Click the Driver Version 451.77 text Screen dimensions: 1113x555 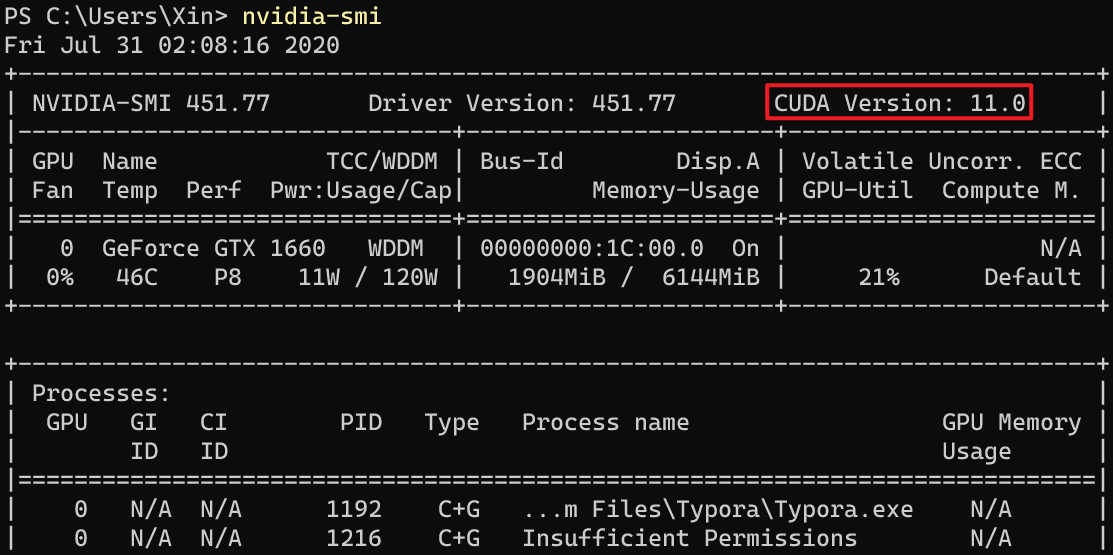(522, 104)
